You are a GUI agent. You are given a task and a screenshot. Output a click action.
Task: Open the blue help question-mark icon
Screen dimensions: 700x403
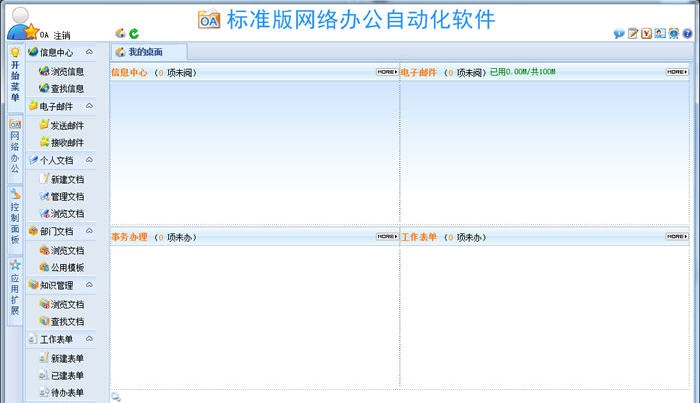[x=688, y=33]
